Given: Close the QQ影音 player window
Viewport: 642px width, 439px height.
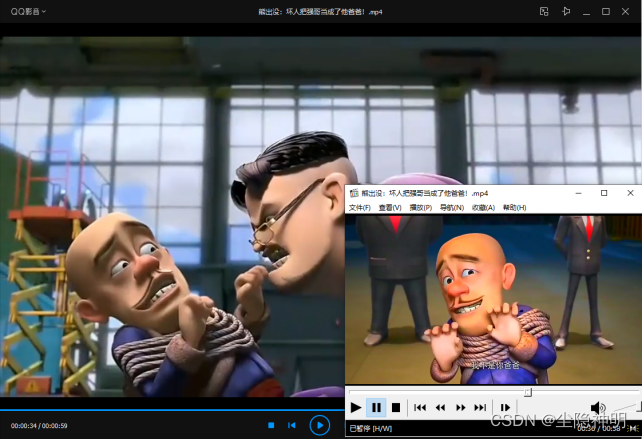Looking at the screenshot, I should pyautogui.click(x=625, y=11).
